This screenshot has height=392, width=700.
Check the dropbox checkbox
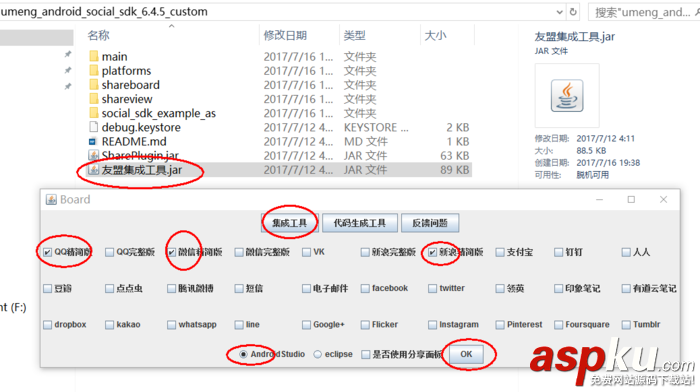click(x=47, y=325)
